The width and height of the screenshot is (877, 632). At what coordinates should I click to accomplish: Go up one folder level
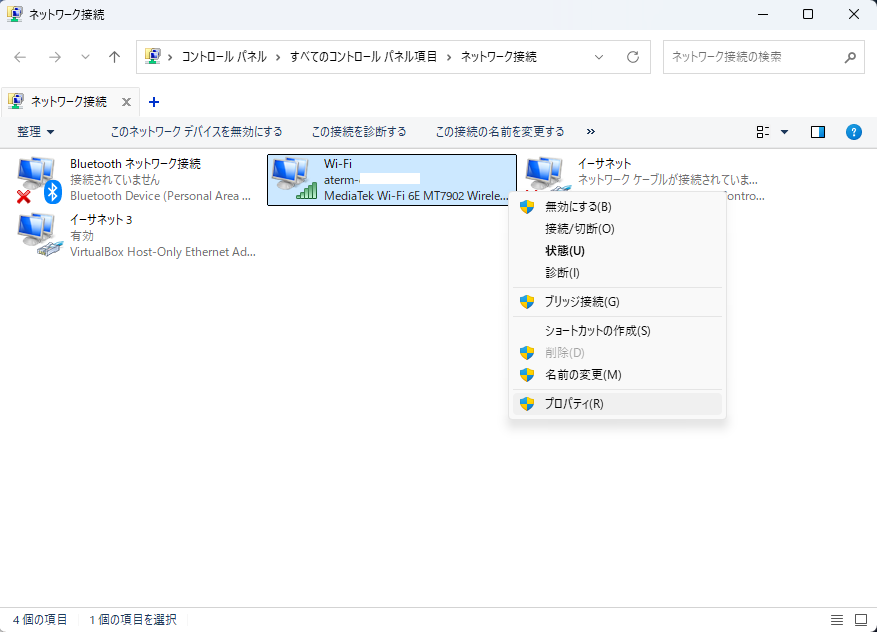(x=114, y=57)
